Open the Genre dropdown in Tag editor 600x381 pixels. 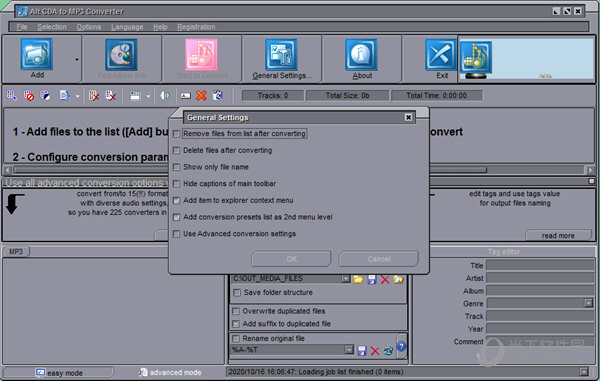pos(588,303)
